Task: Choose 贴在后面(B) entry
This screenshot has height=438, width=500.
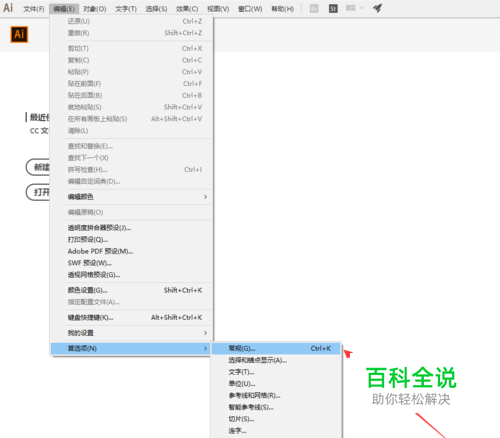Action: point(132,95)
